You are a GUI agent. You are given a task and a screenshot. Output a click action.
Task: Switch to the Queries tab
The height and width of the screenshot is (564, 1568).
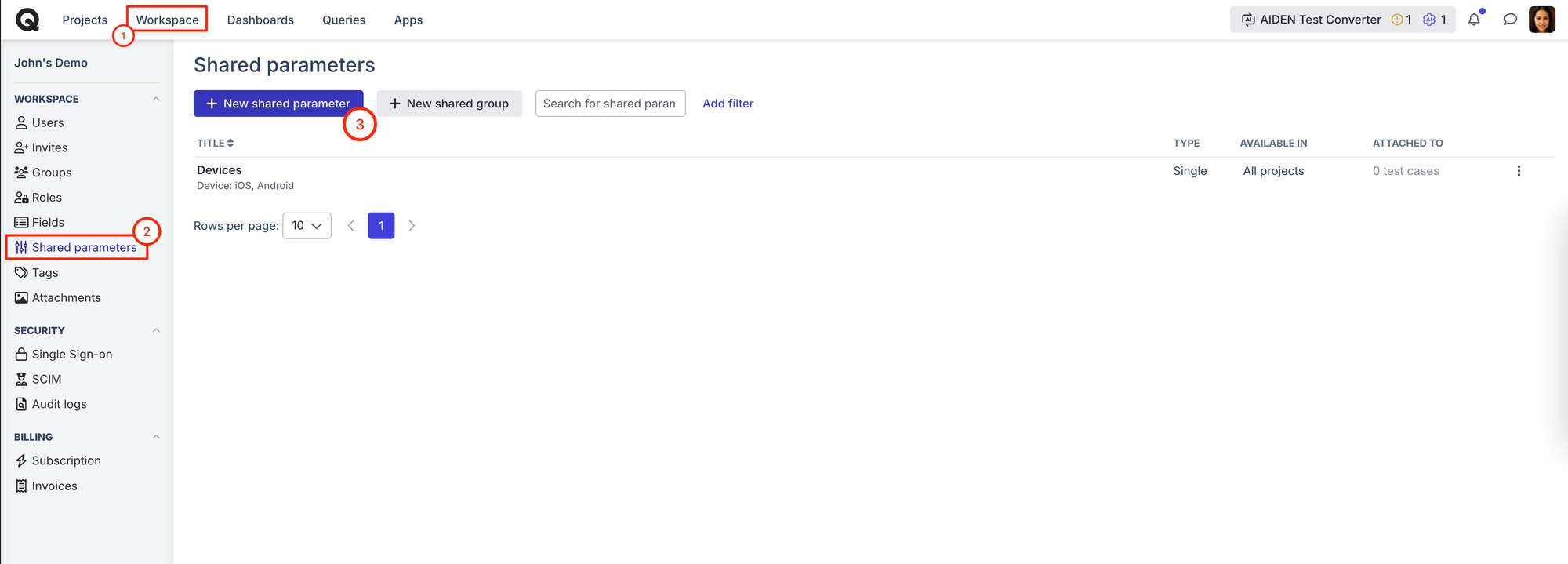click(x=343, y=20)
